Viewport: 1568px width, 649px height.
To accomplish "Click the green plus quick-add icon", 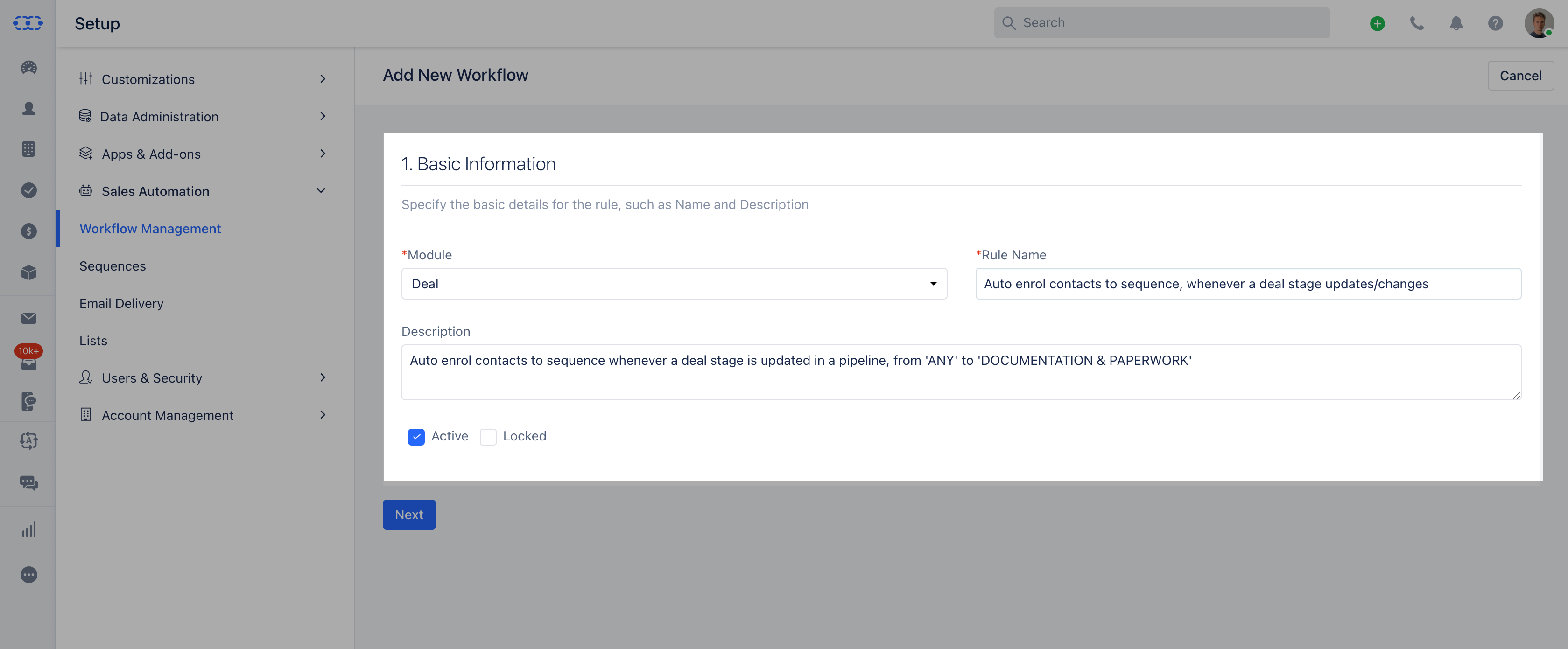I will (x=1378, y=23).
